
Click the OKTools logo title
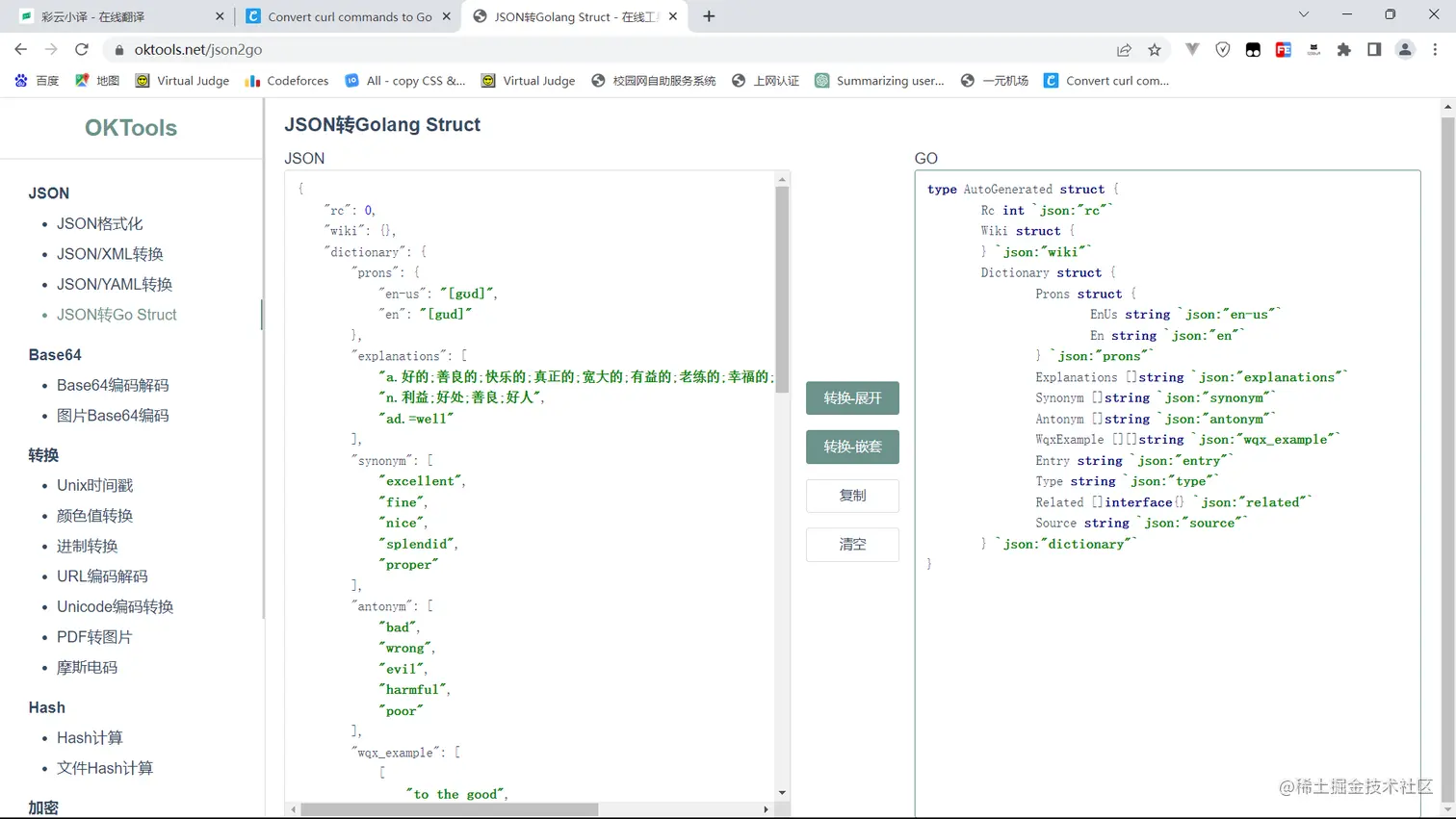(131, 127)
